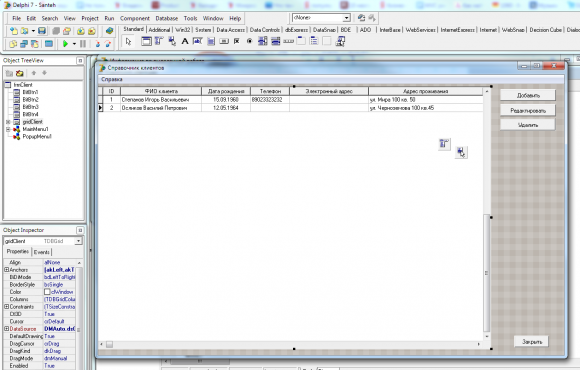
Task: Open the Component menu
Action: [x=135, y=18]
